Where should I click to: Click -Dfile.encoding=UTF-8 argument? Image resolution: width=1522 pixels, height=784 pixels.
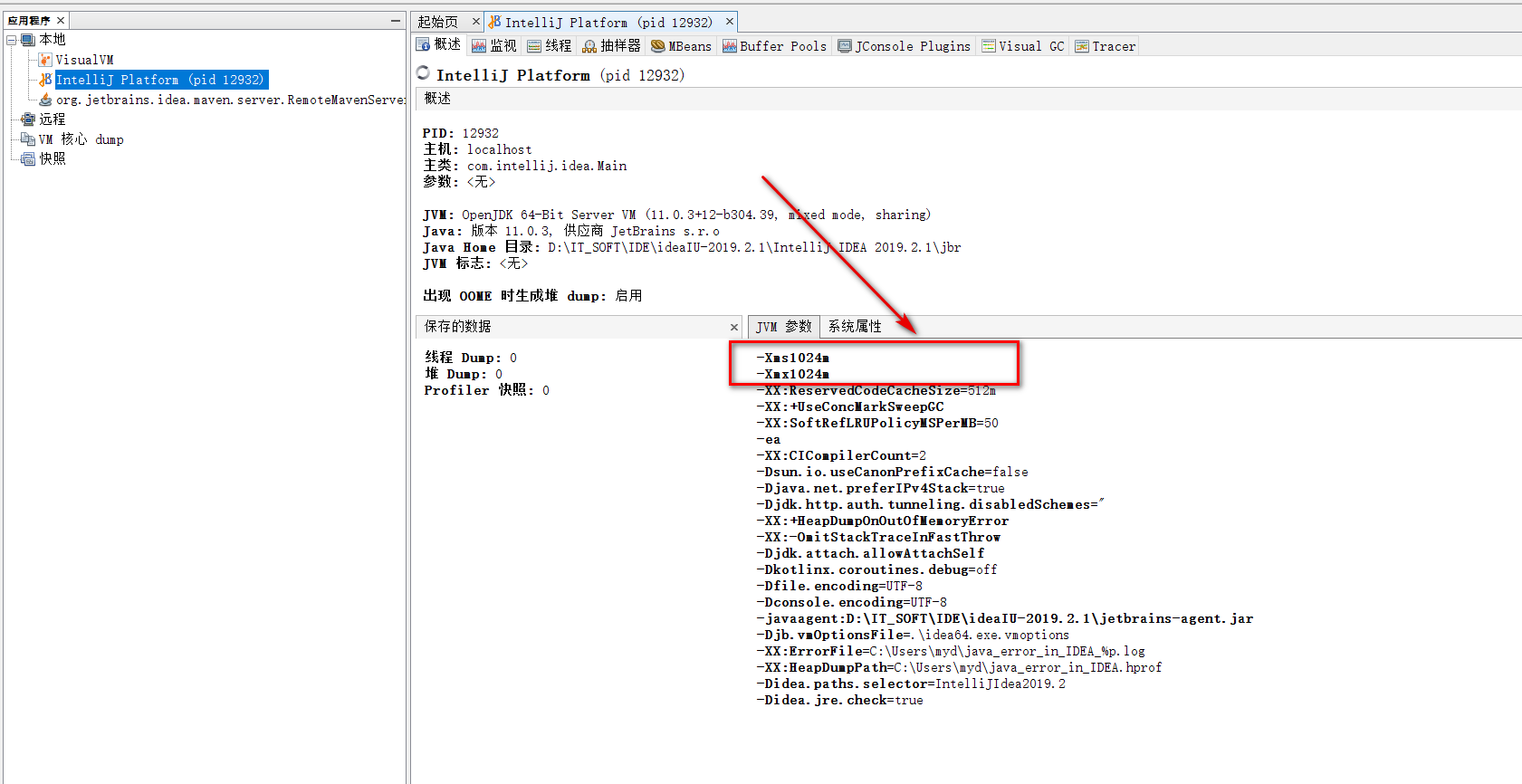click(839, 586)
